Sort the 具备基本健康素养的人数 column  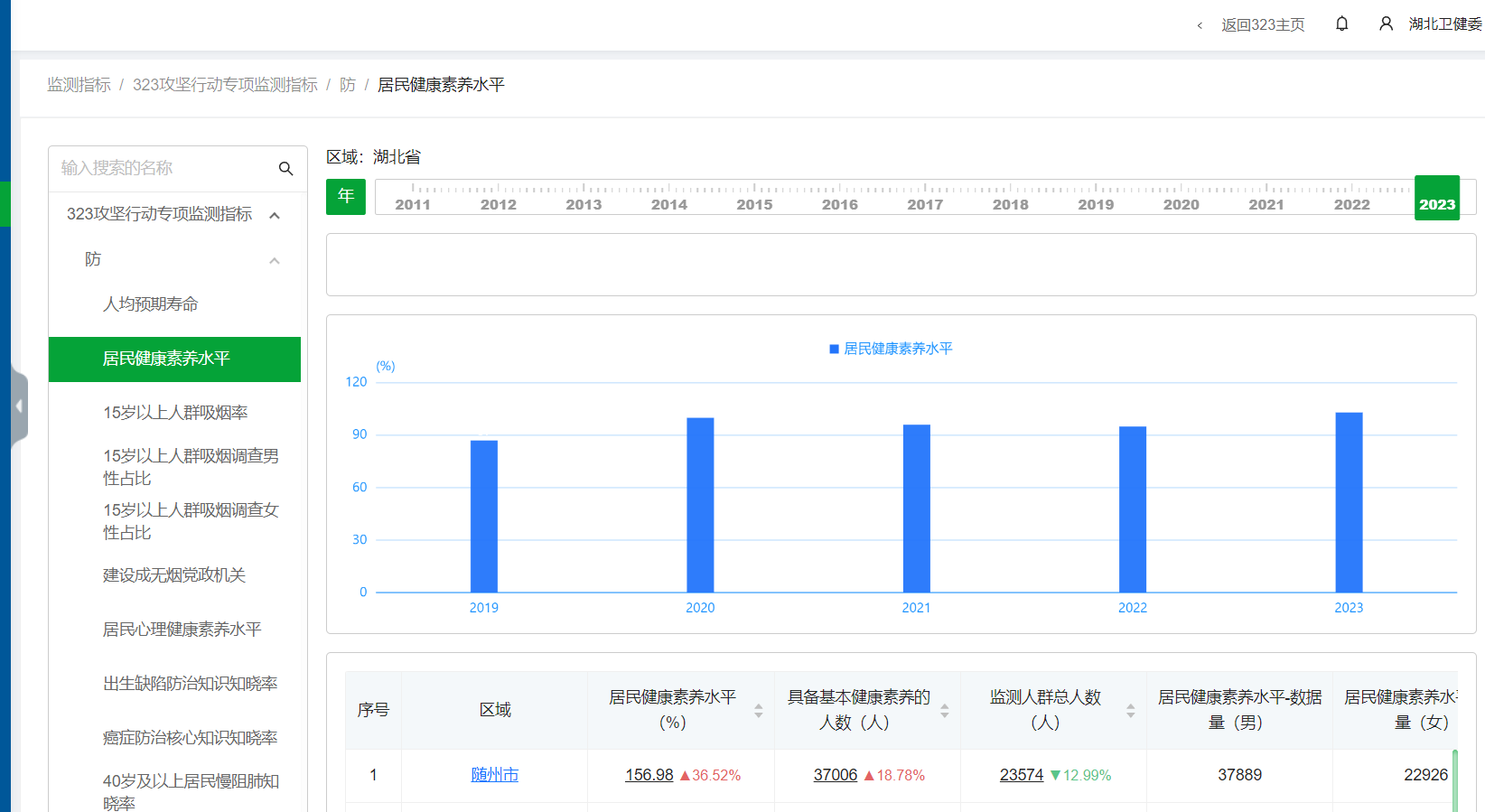tap(945, 711)
